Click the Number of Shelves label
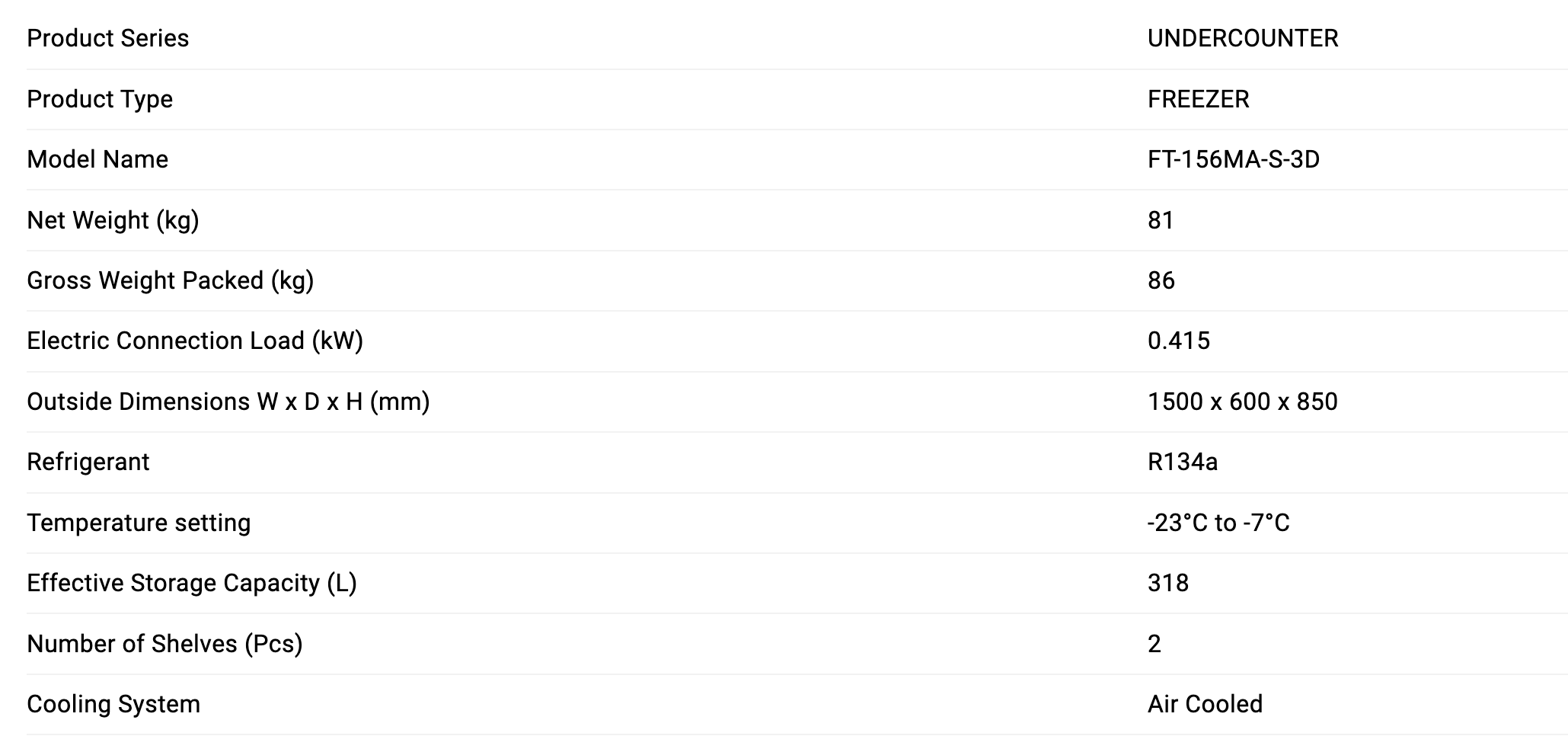1568x736 pixels. [x=164, y=644]
